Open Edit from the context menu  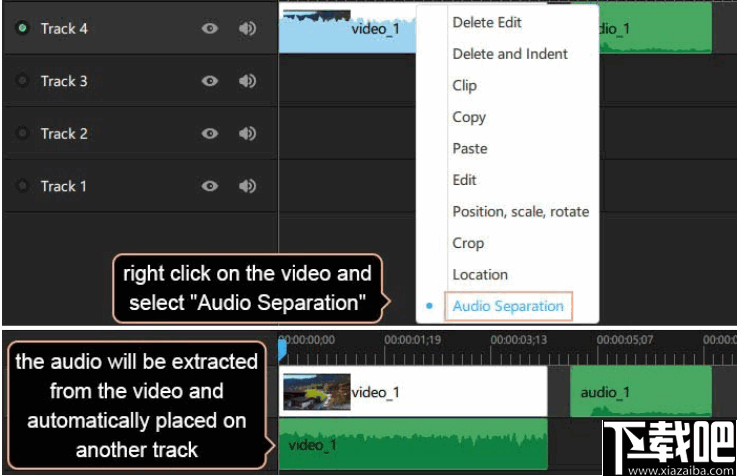coord(464,180)
